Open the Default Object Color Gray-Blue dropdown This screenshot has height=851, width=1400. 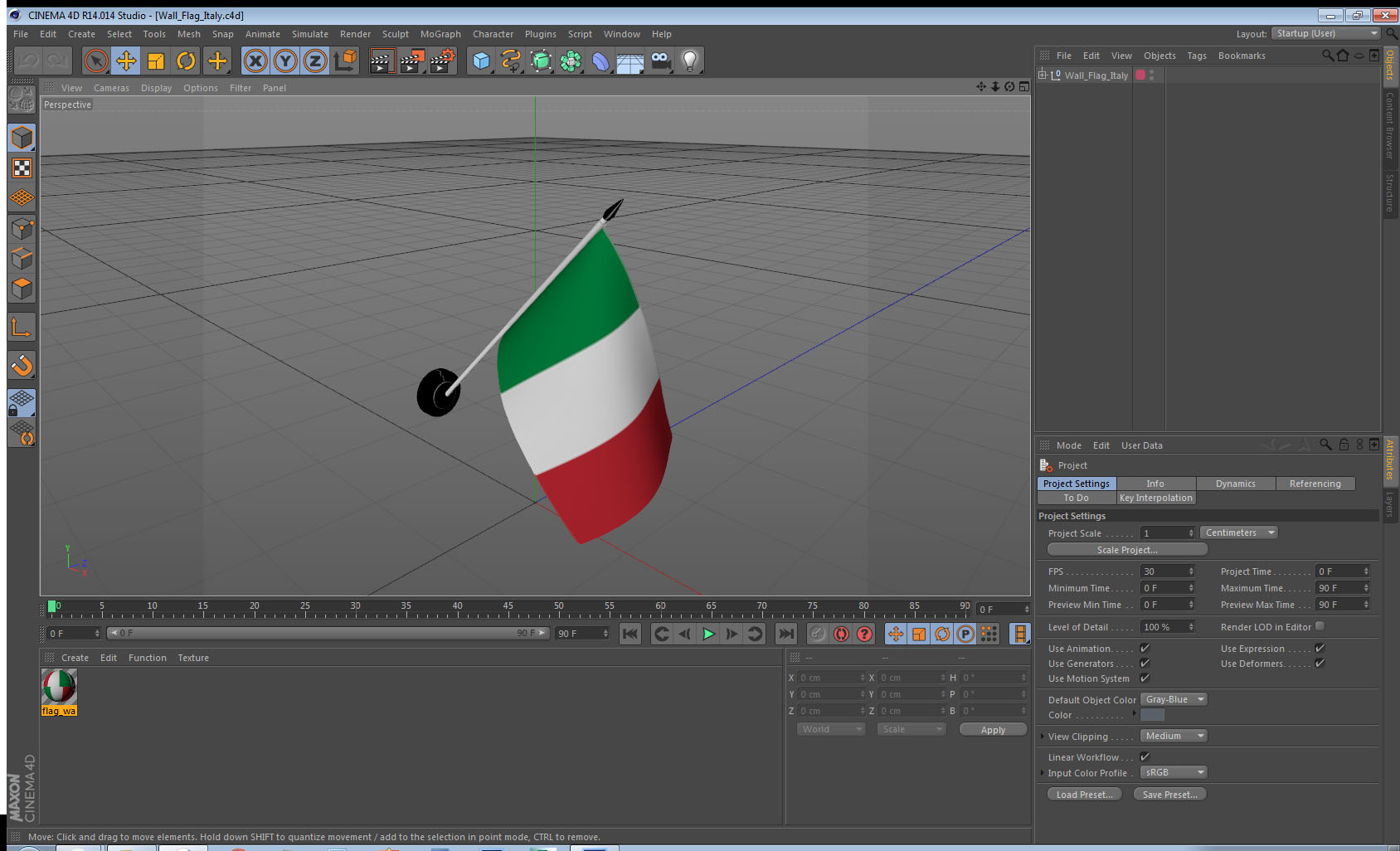click(x=1174, y=699)
